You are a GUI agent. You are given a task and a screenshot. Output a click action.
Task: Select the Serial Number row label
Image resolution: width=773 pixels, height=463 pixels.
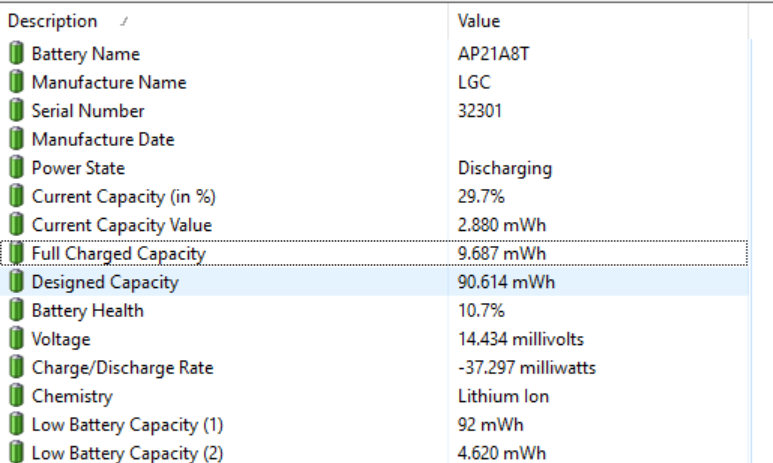88,111
